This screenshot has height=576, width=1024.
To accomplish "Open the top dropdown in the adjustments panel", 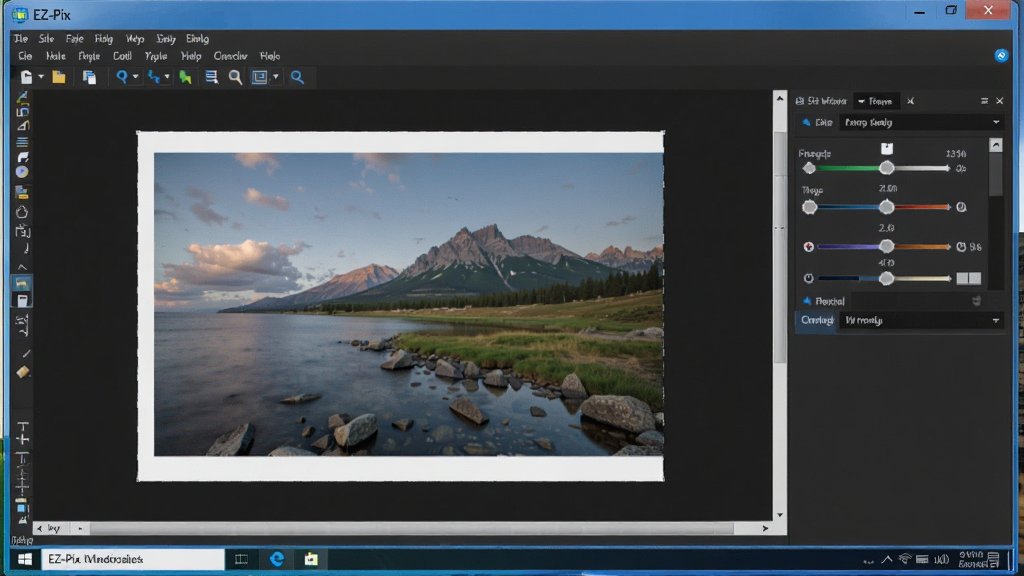I will (x=921, y=122).
